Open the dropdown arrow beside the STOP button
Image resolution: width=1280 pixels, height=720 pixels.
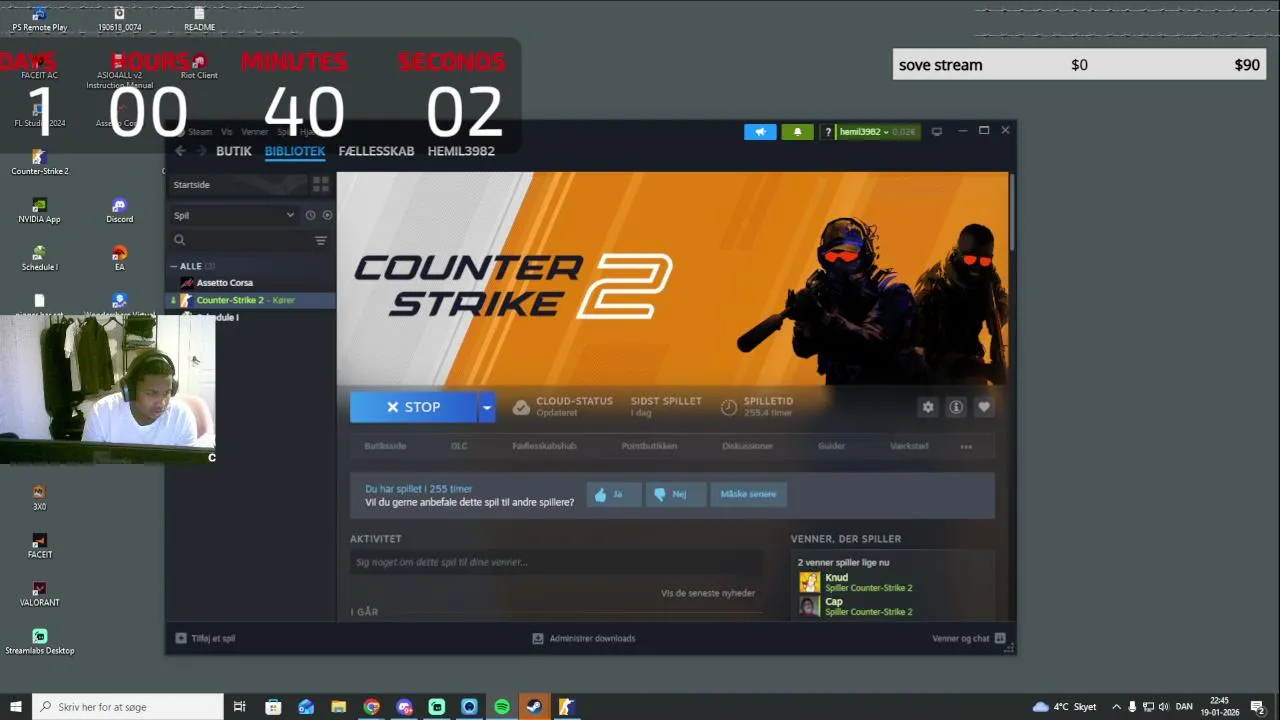486,407
